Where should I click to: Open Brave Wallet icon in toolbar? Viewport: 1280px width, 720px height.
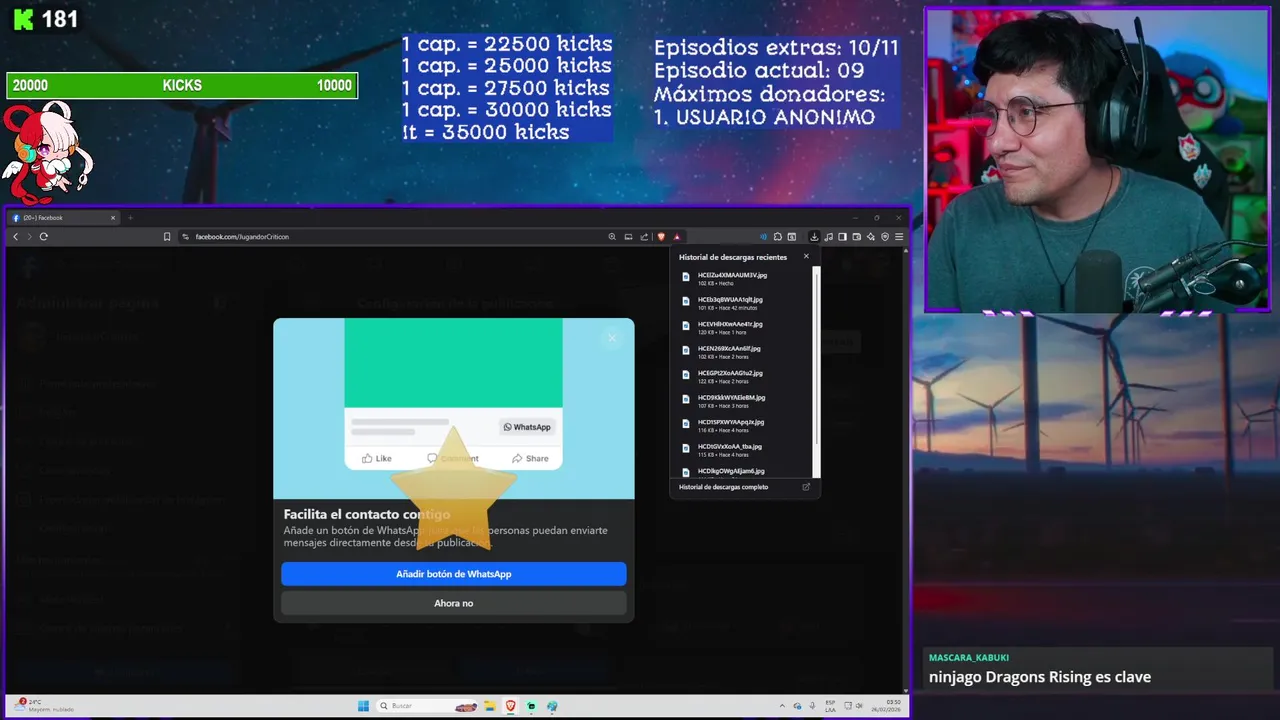[857, 237]
